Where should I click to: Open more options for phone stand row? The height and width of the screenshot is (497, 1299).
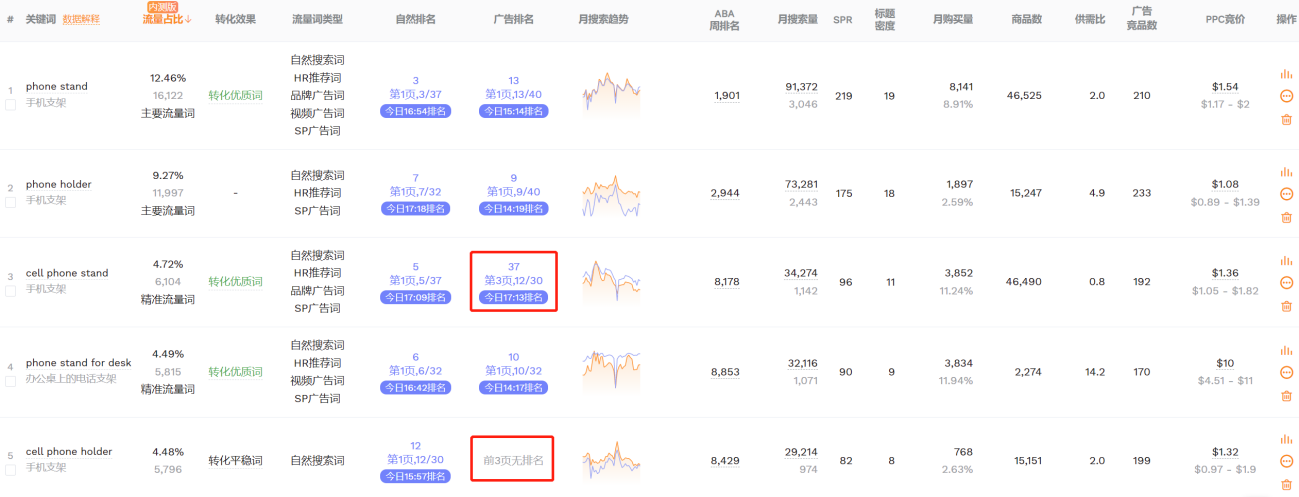point(1286,97)
